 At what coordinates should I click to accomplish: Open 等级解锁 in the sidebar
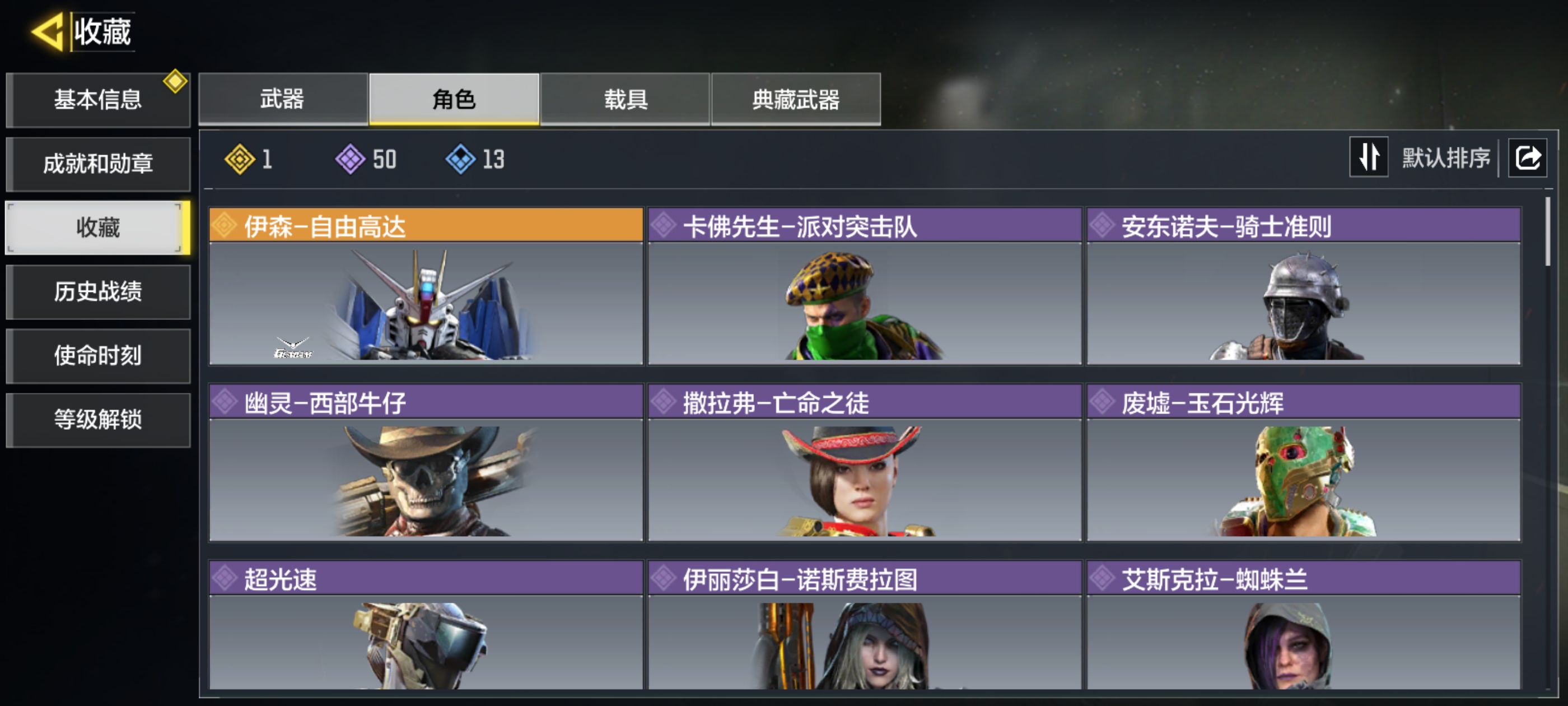point(98,420)
